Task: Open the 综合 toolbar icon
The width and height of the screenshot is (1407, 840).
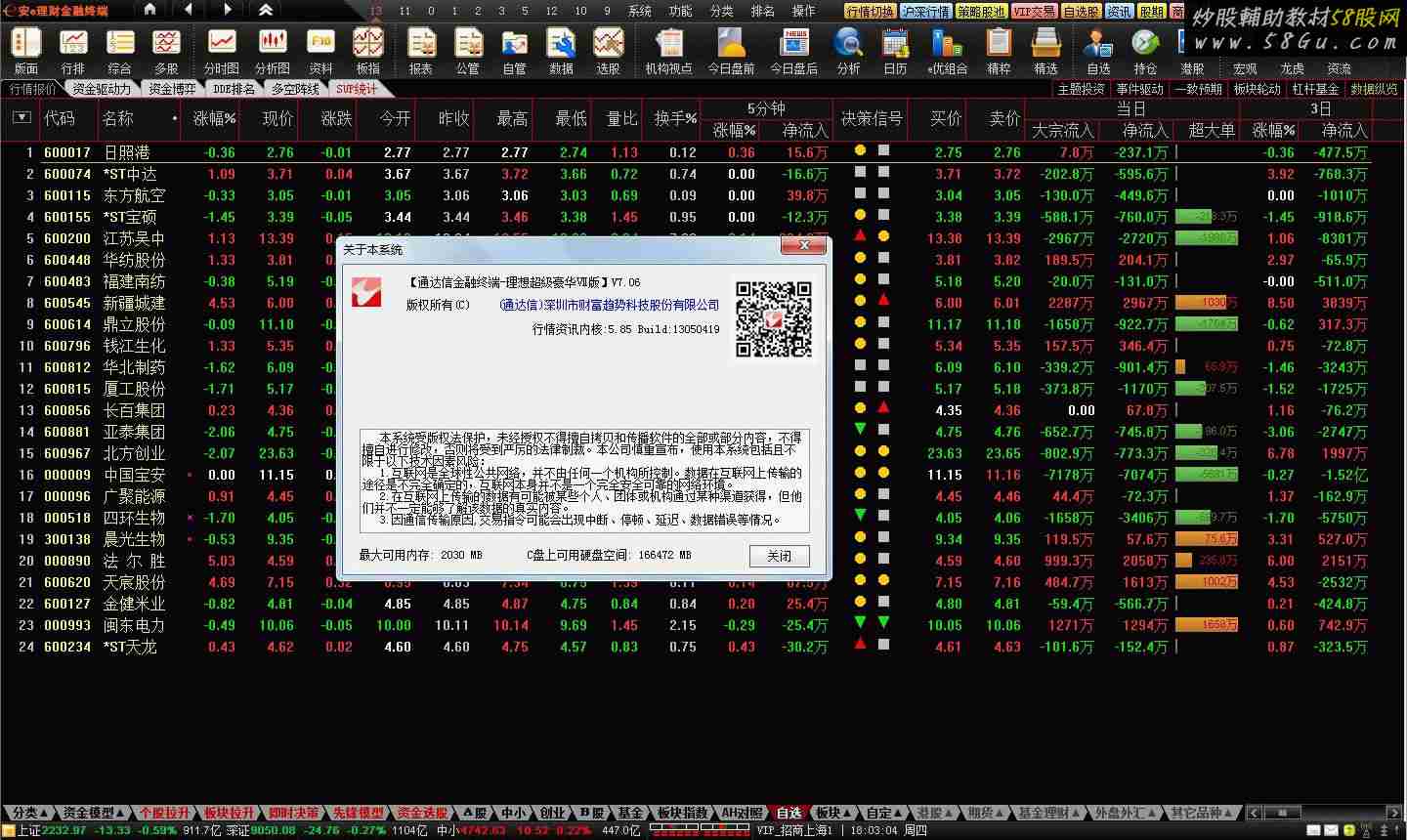Action: pyautogui.click(x=119, y=51)
